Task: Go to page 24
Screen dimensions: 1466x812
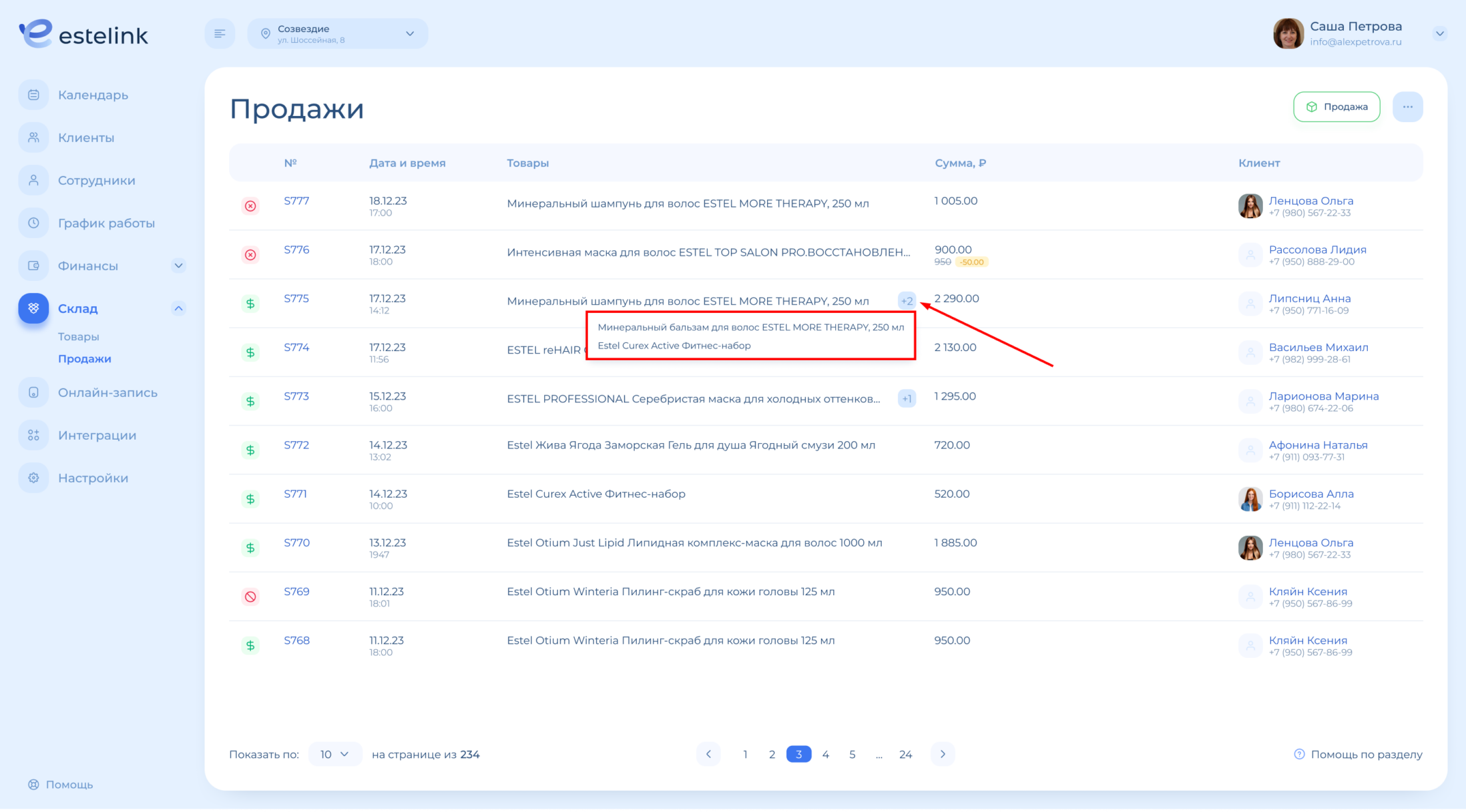Action: [x=905, y=754]
